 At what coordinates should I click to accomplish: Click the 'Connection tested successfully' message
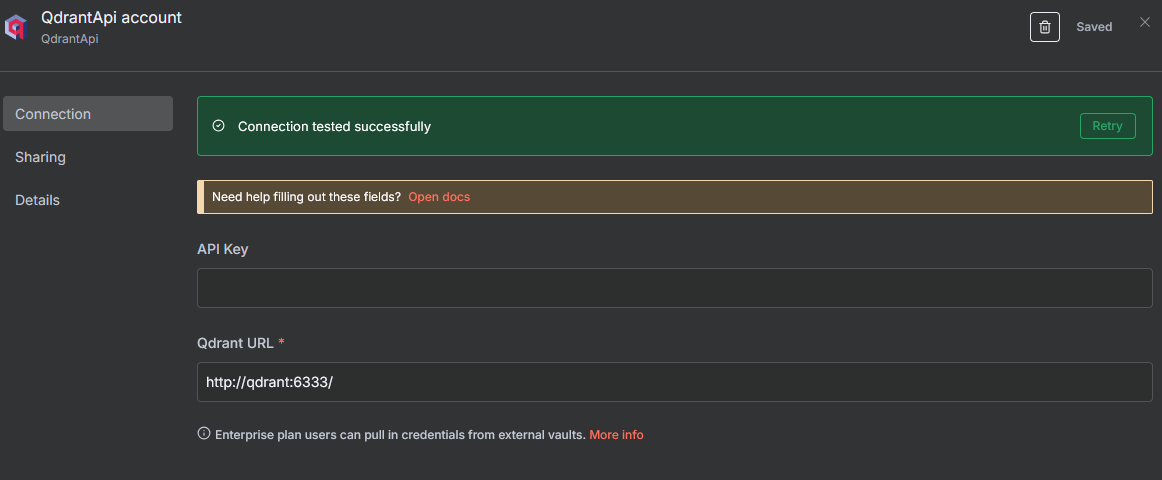tap(334, 127)
